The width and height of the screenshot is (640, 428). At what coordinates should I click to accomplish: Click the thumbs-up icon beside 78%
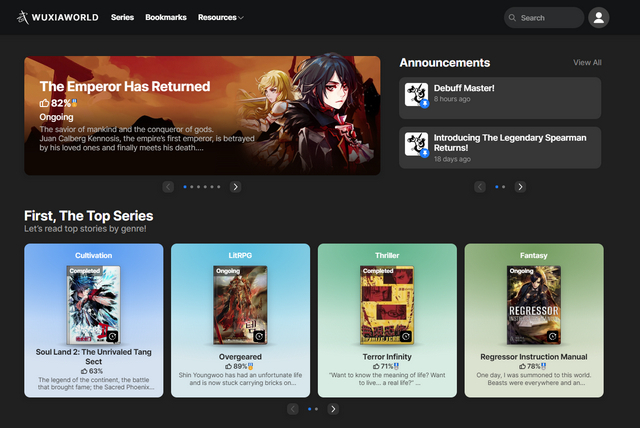click(522, 366)
